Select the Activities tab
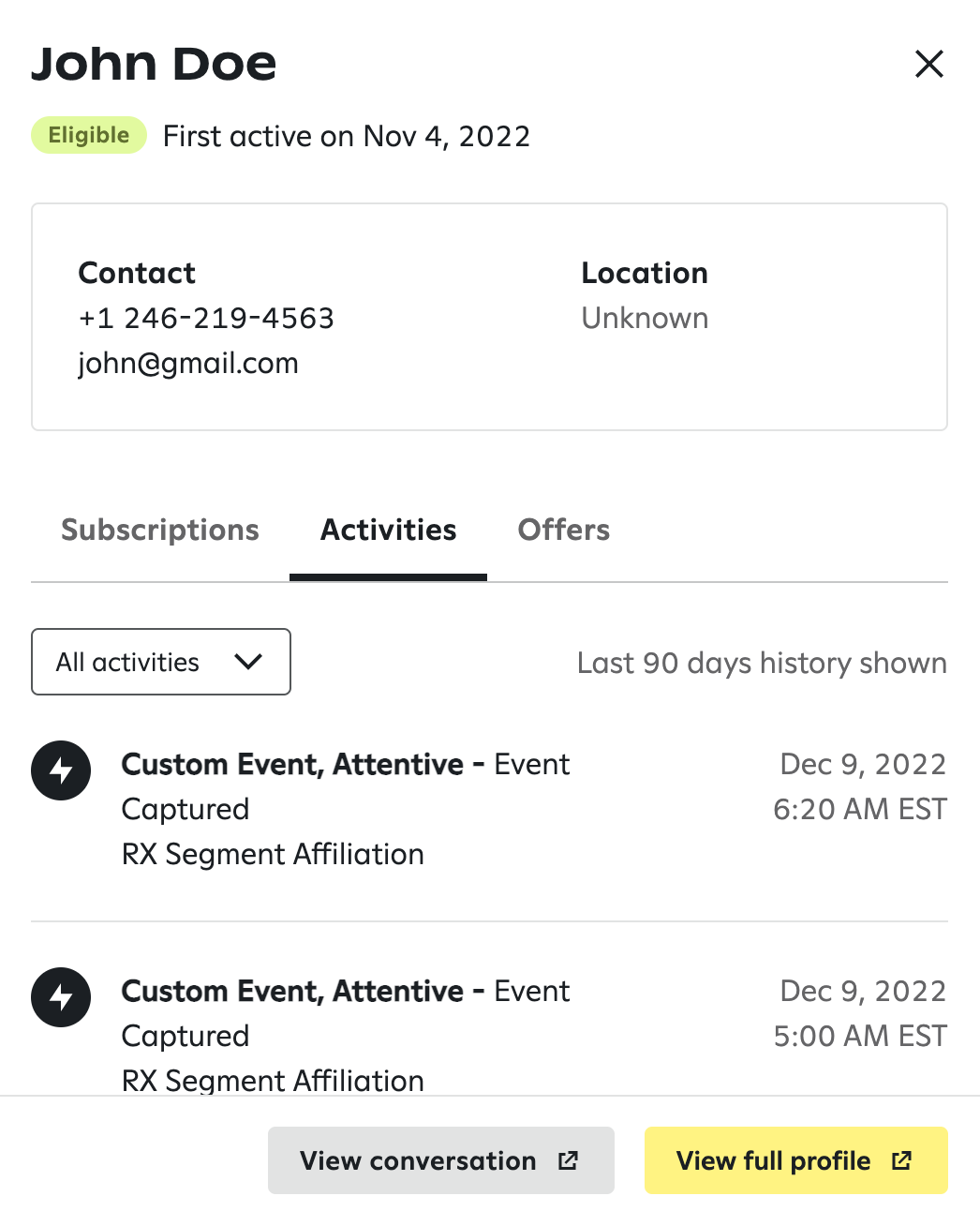 [x=388, y=531]
